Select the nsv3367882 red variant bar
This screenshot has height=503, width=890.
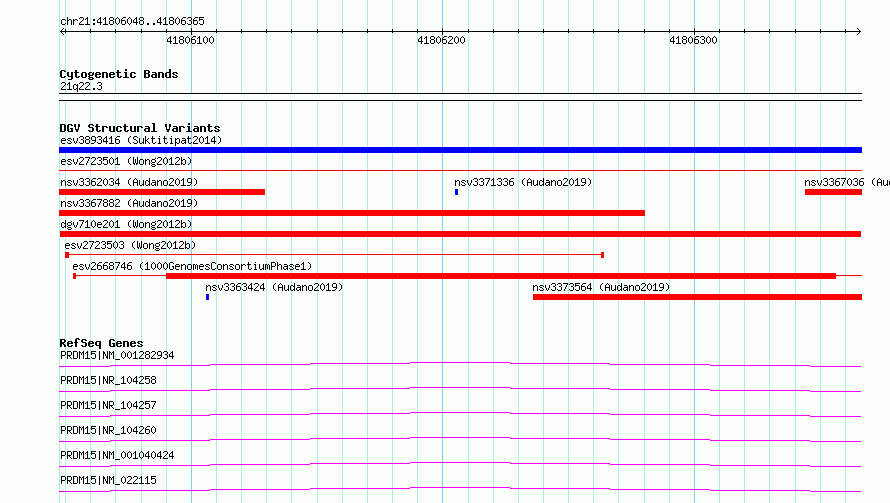click(352, 213)
